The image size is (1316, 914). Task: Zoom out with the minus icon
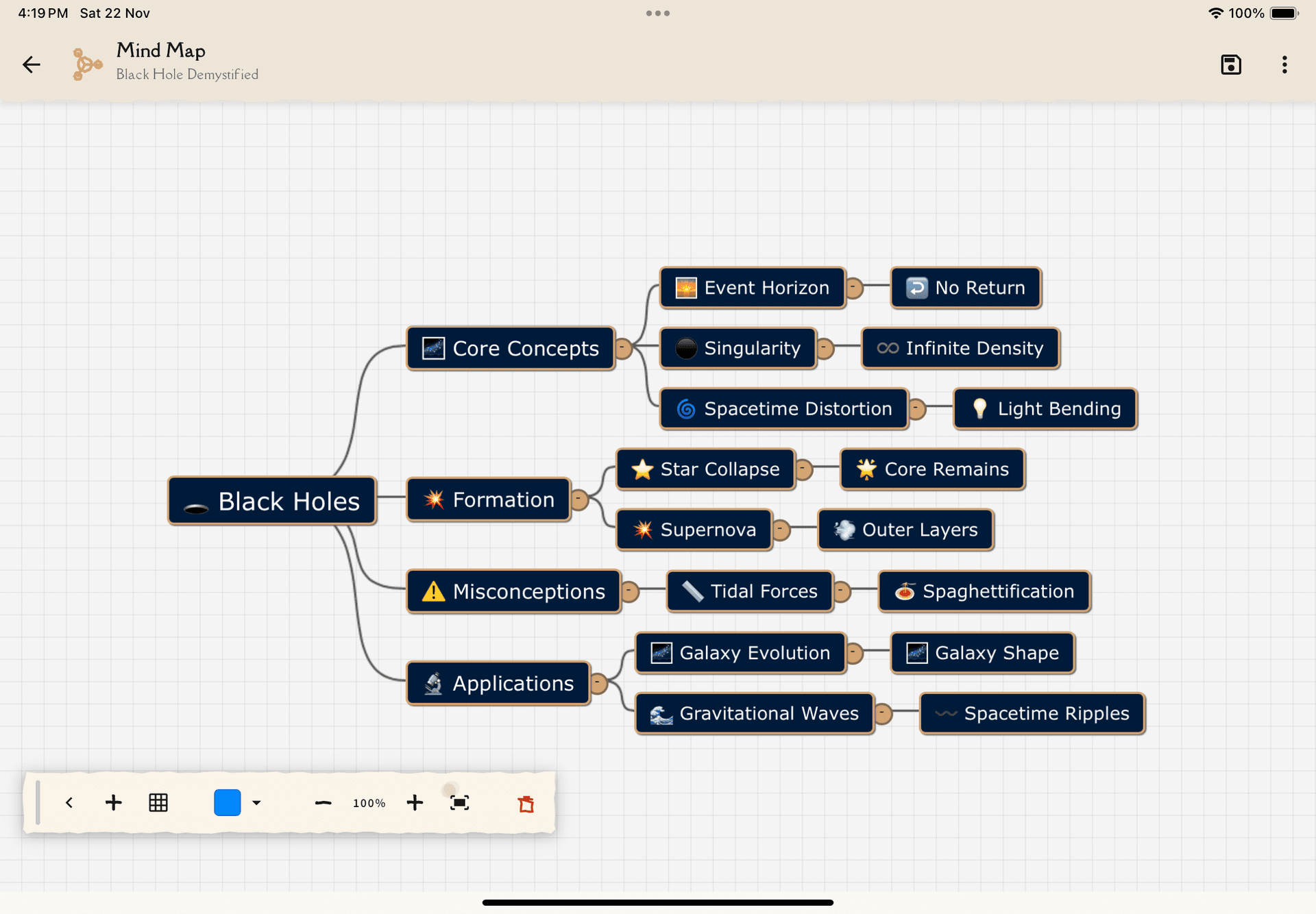click(x=323, y=802)
